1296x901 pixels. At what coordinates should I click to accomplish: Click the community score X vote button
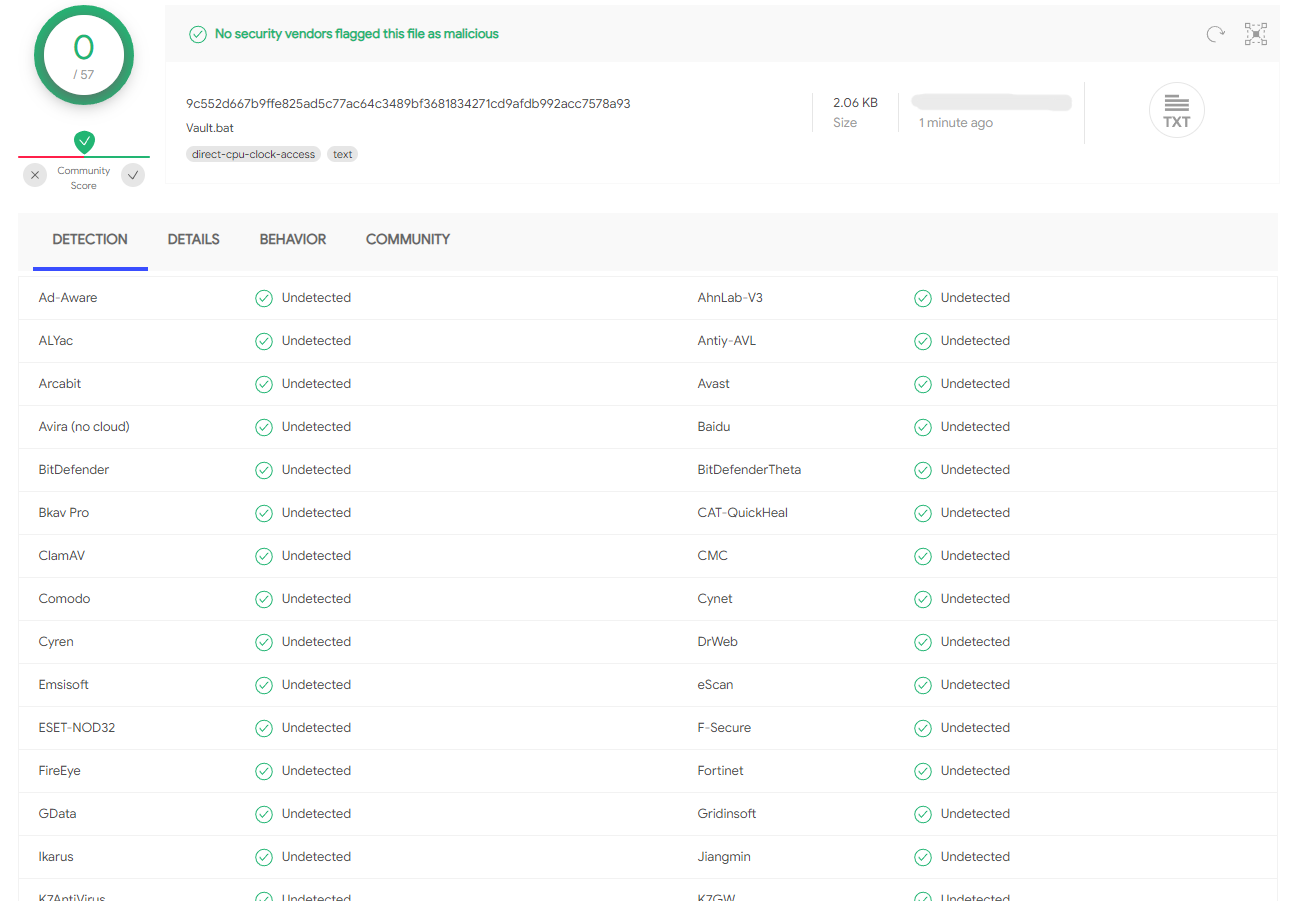35,175
